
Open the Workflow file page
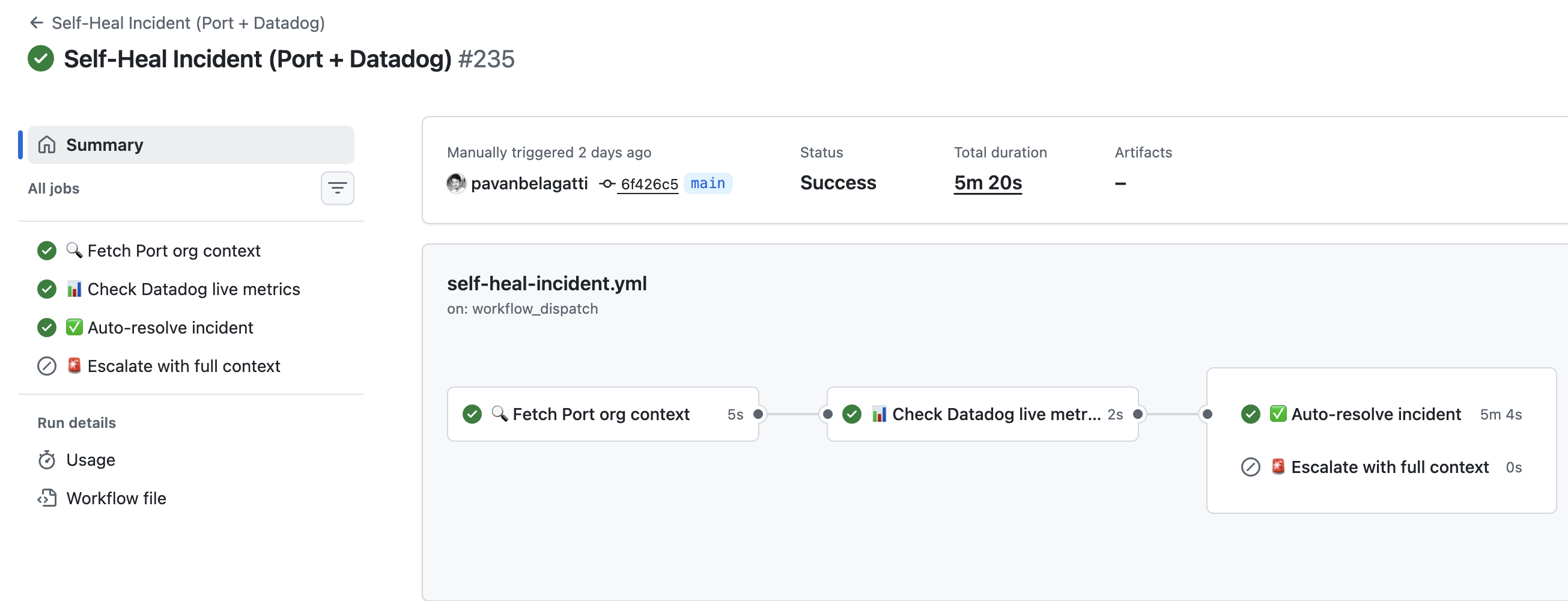click(190, 498)
